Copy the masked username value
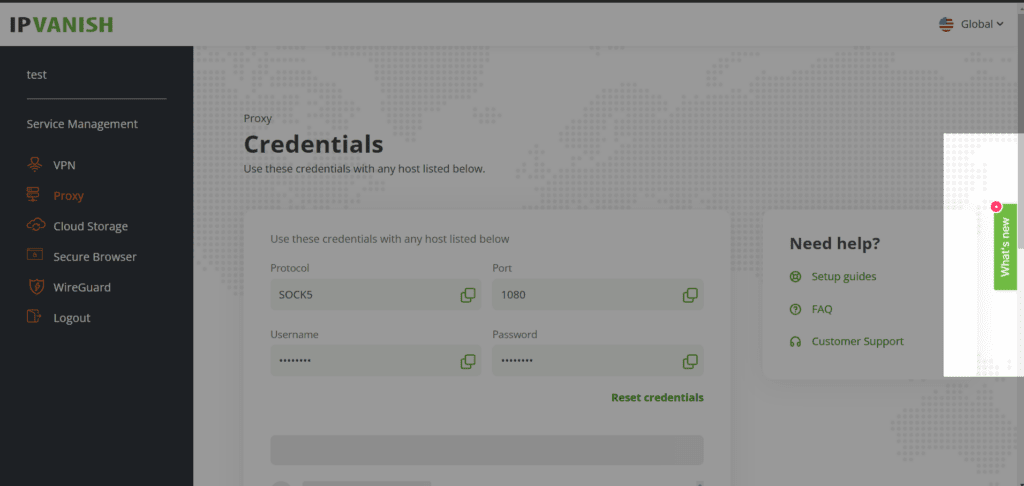Viewport: 1024px width, 486px height. point(467,361)
